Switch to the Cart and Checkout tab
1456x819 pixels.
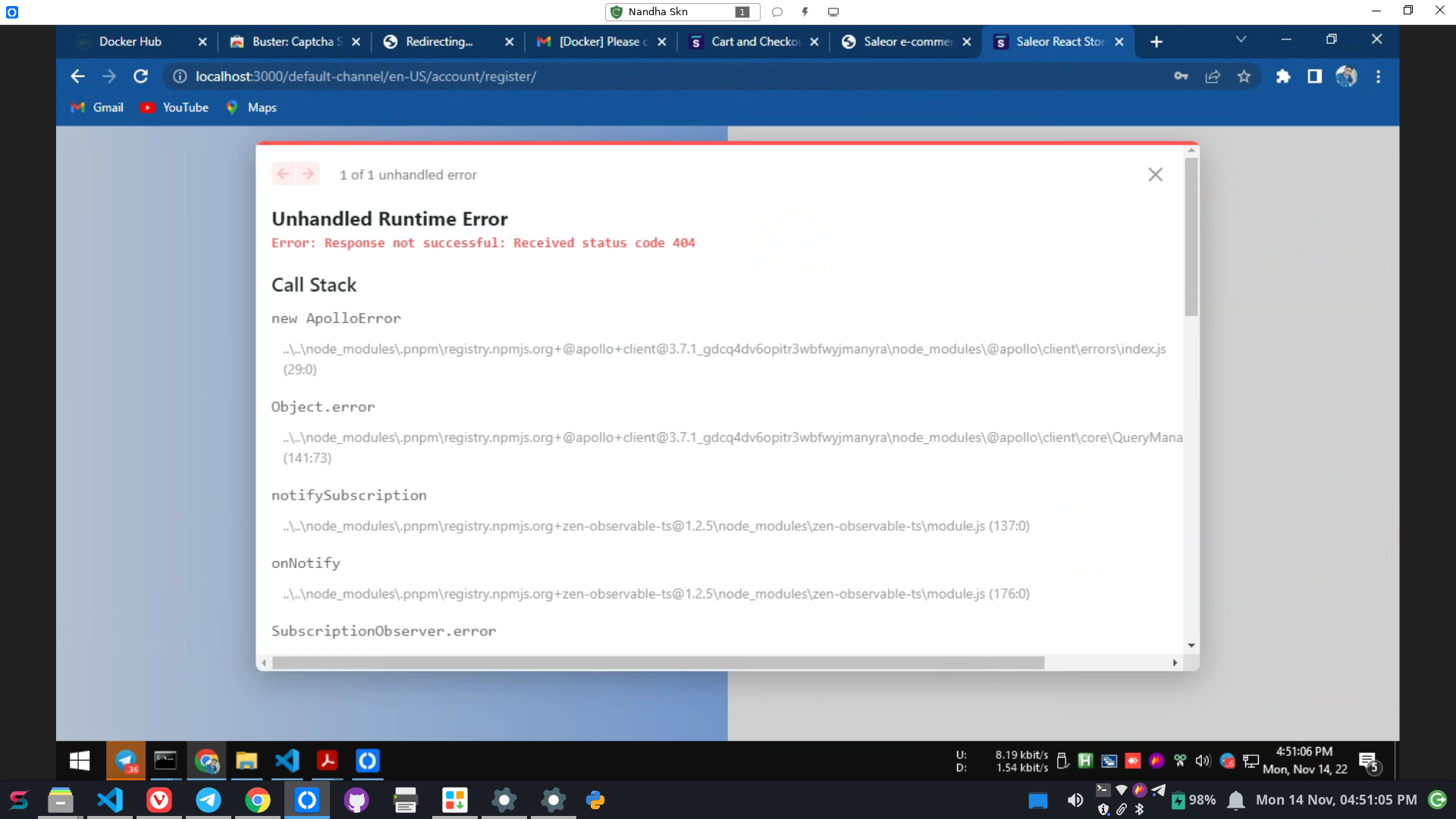pyautogui.click(x=755, y=42)
